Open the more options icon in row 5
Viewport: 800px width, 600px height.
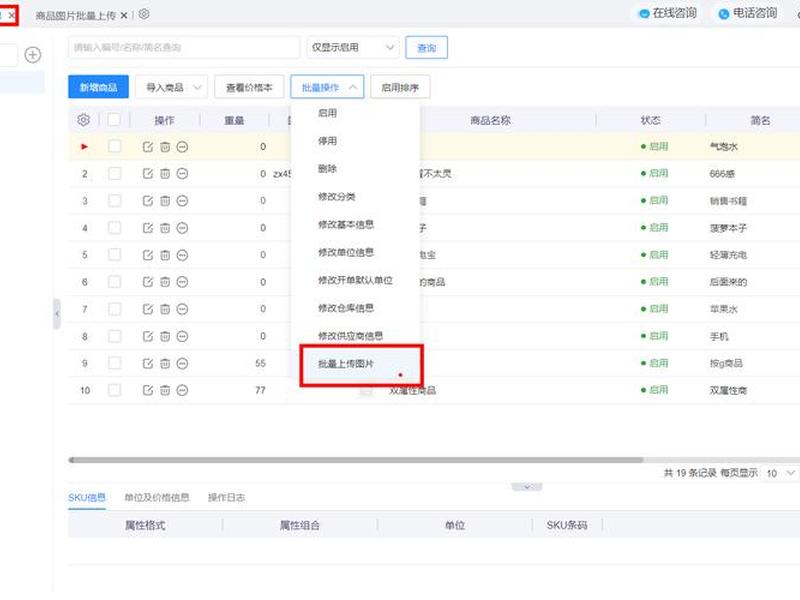pos(182,255)
